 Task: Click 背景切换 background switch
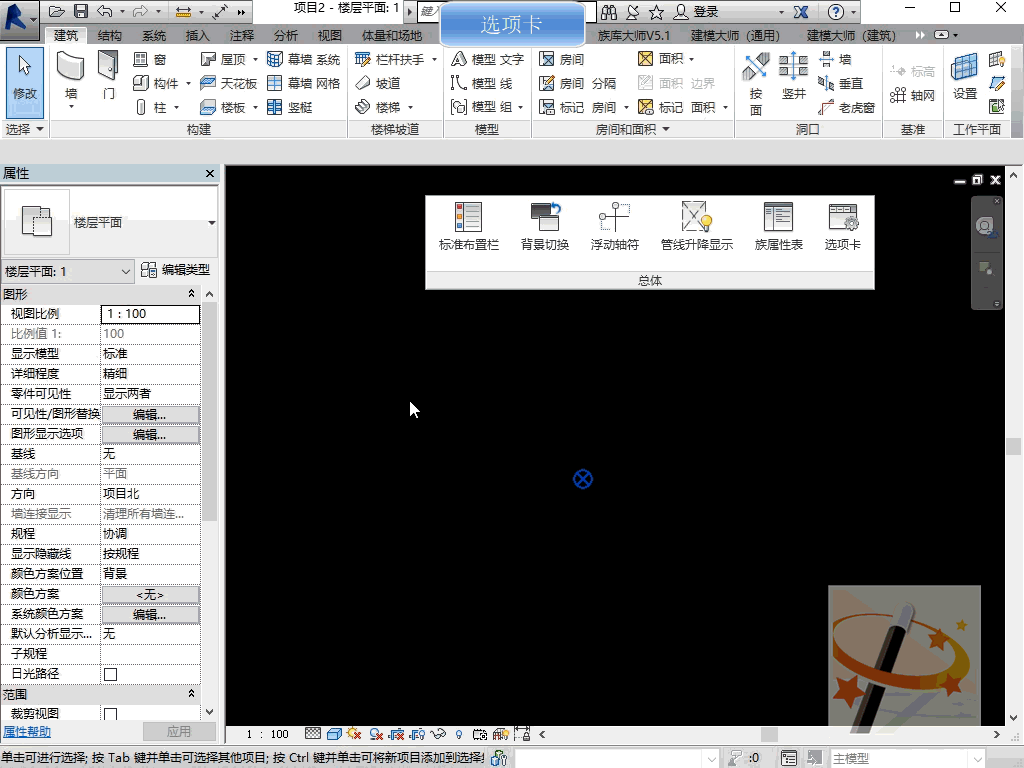click(545, 226)
